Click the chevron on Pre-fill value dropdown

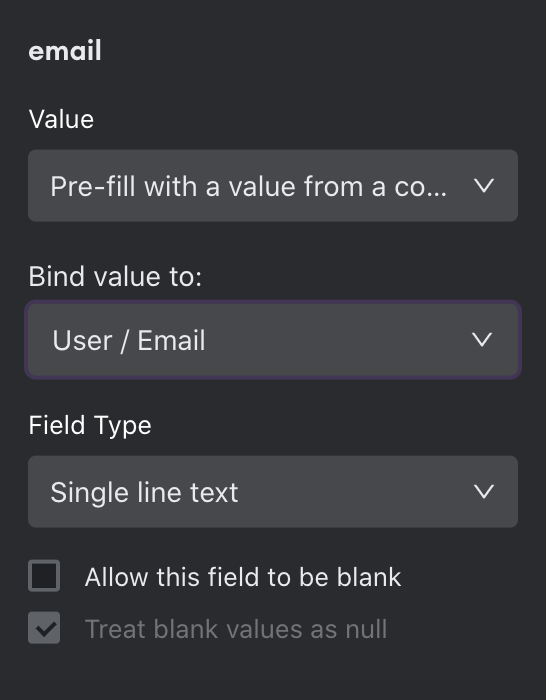pos(483,186)
